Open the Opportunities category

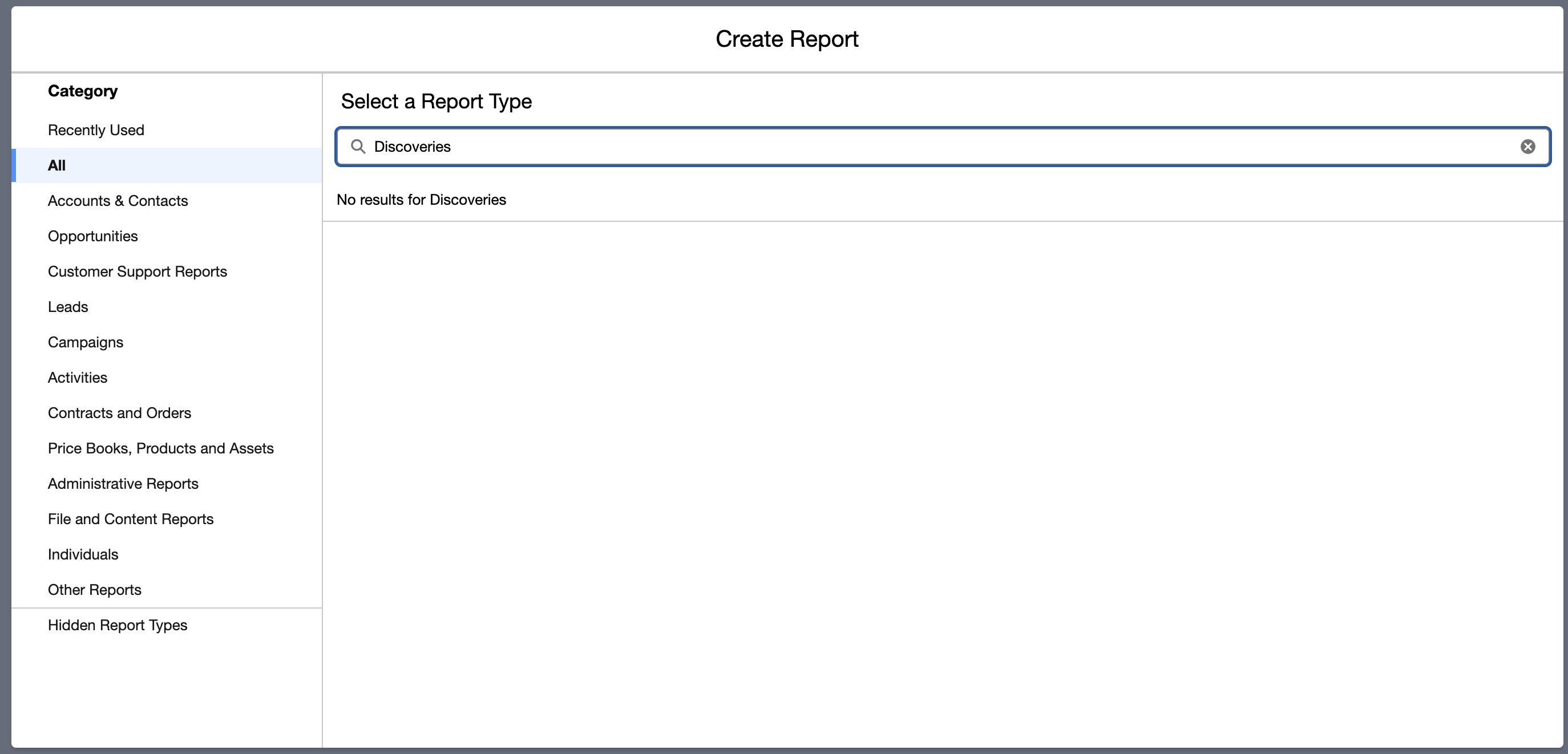coord(92,236)
